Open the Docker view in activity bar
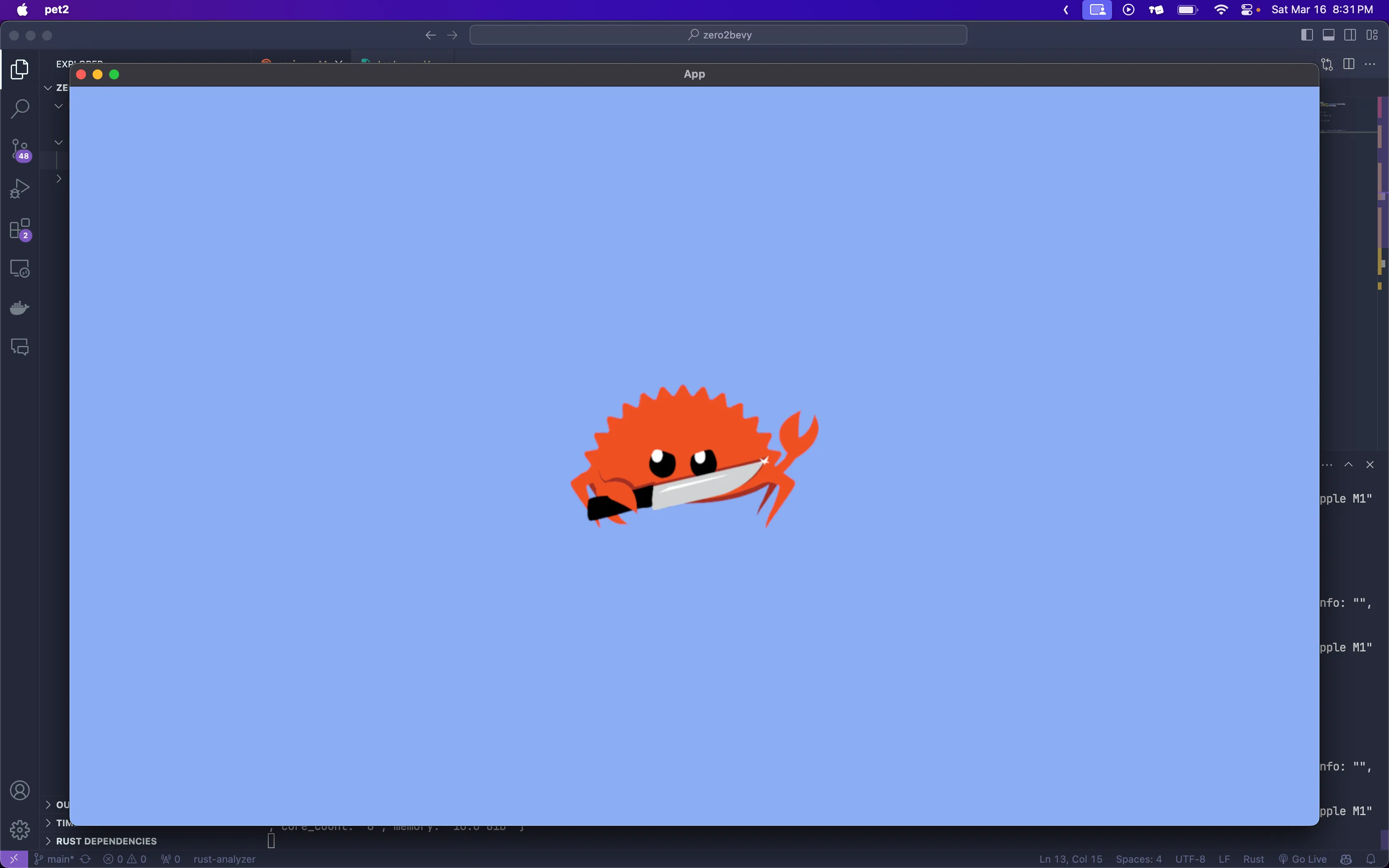The image size is (1389, 868). coord(19,308)
